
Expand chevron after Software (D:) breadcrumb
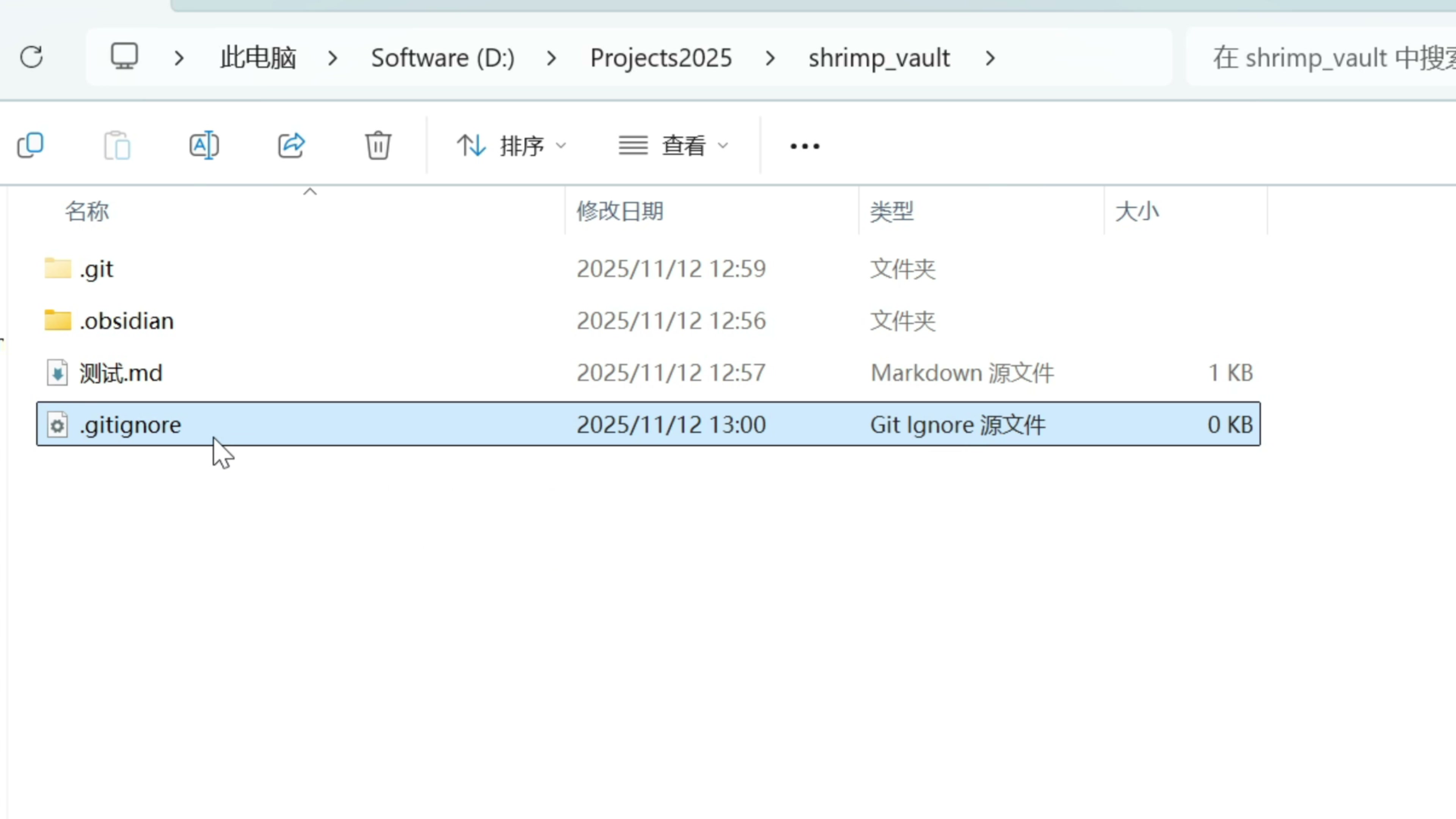click(x=552, y=58)
